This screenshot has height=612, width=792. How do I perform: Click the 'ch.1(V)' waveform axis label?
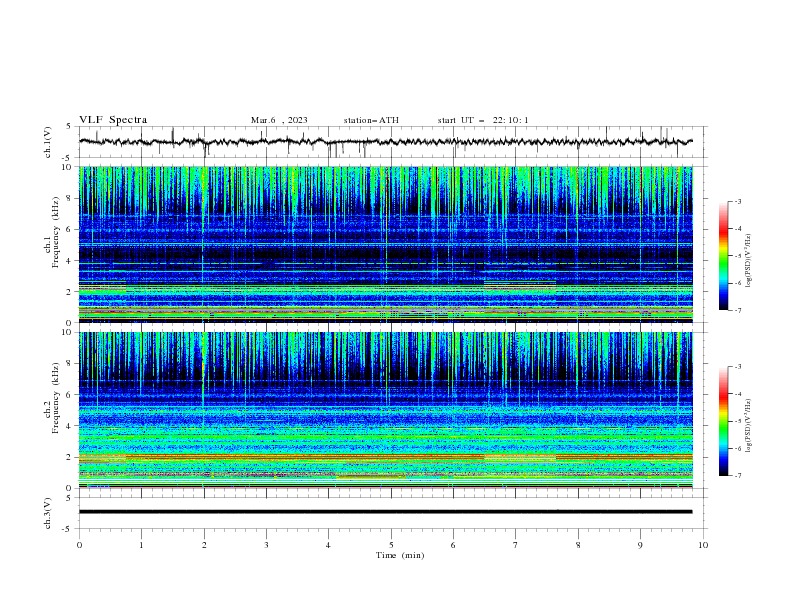click(47, 142)
